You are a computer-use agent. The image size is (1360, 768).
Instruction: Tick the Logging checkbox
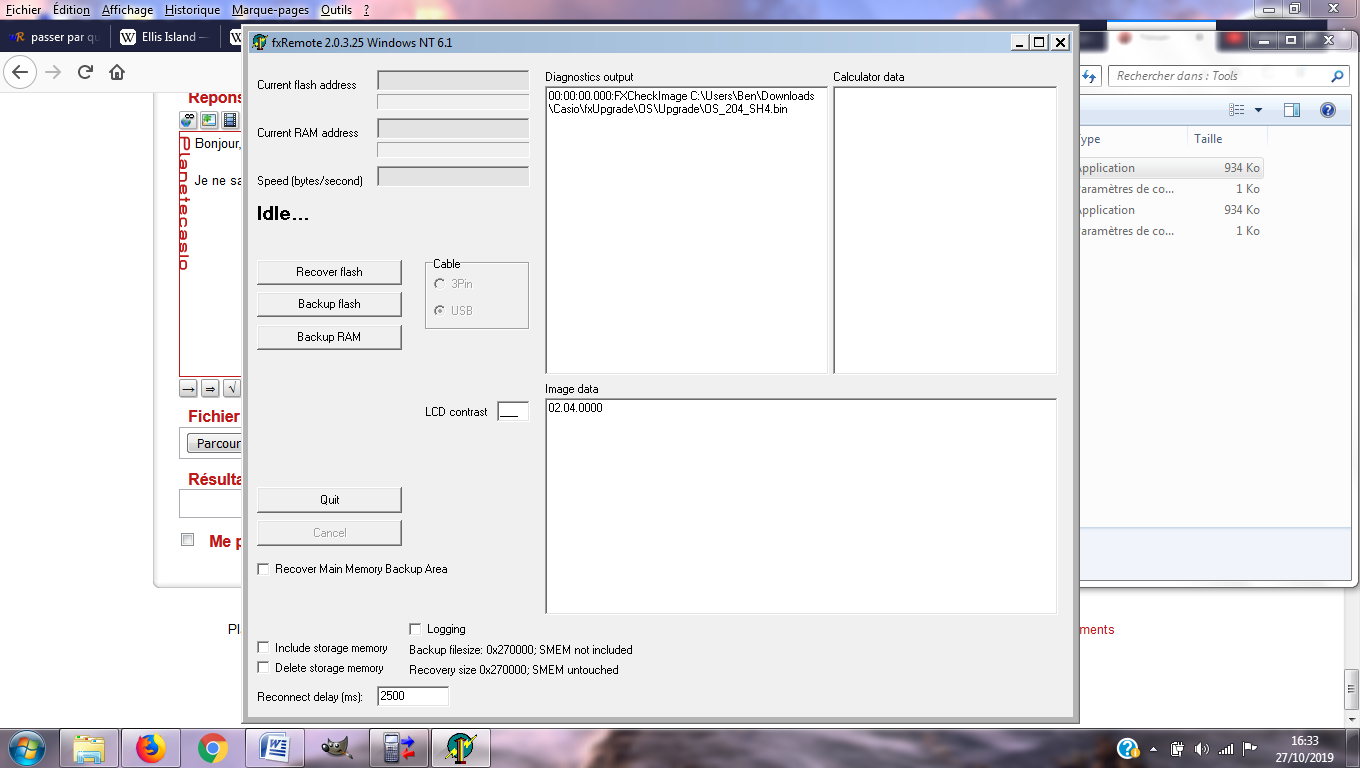(416, 629)
